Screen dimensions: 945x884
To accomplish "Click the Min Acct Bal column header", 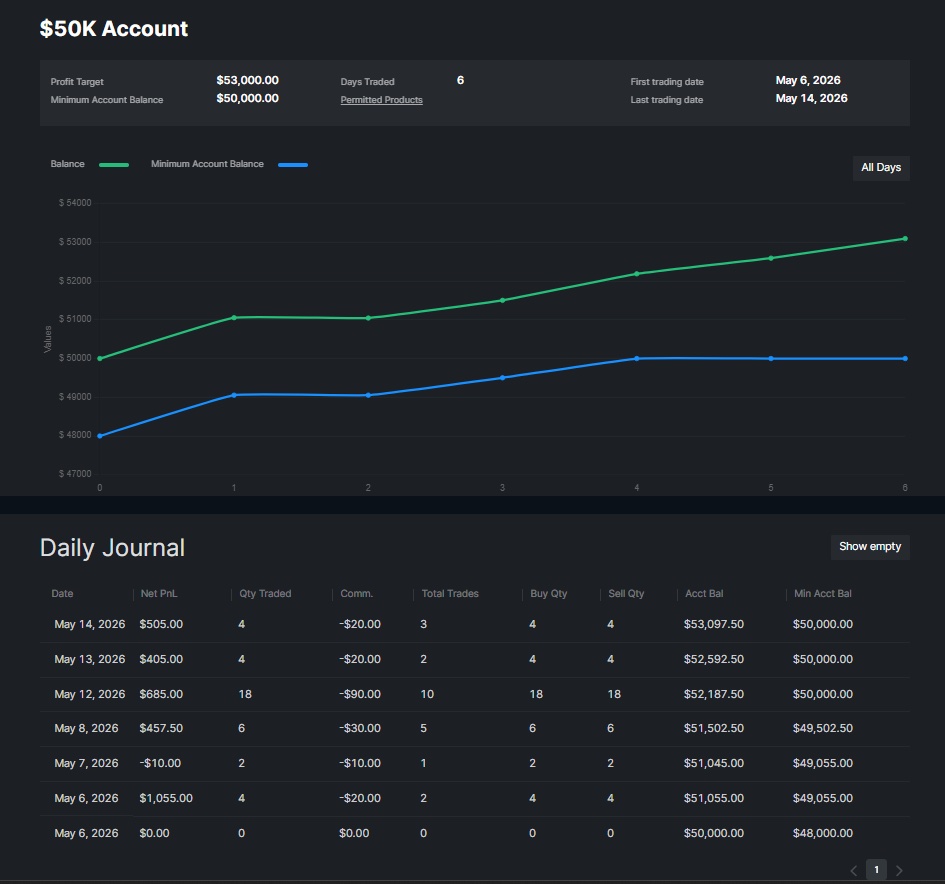I will click(823, 594).
